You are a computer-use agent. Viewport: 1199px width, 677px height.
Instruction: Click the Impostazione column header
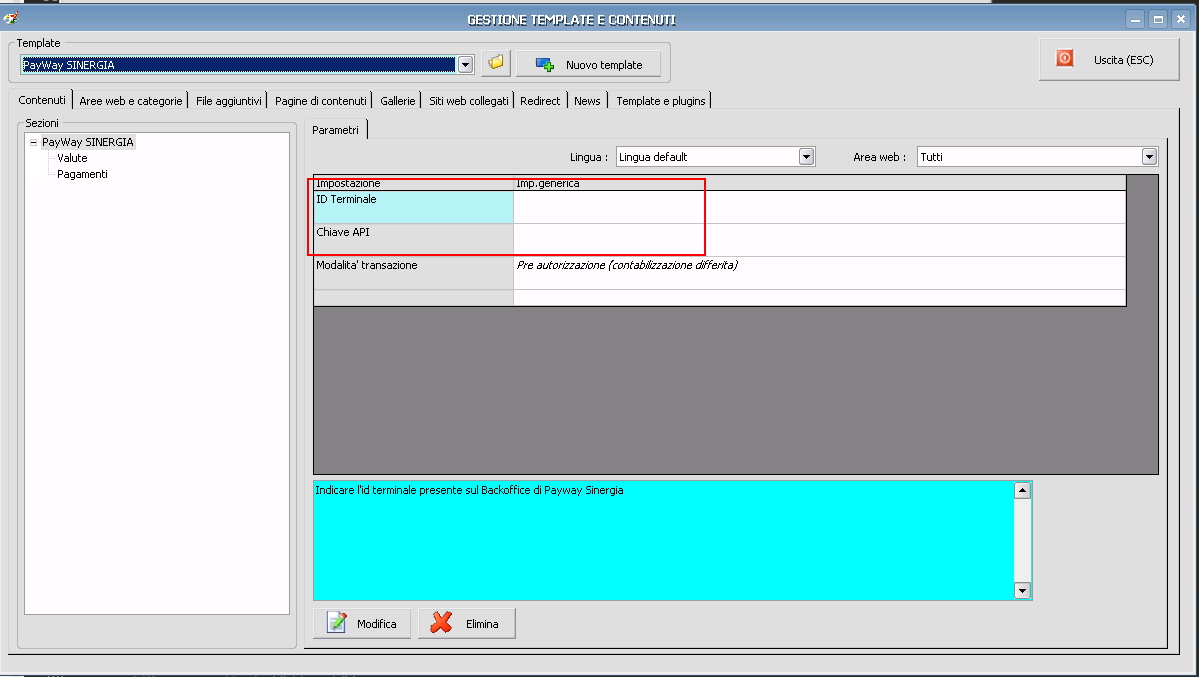click(x=414, y=184)
